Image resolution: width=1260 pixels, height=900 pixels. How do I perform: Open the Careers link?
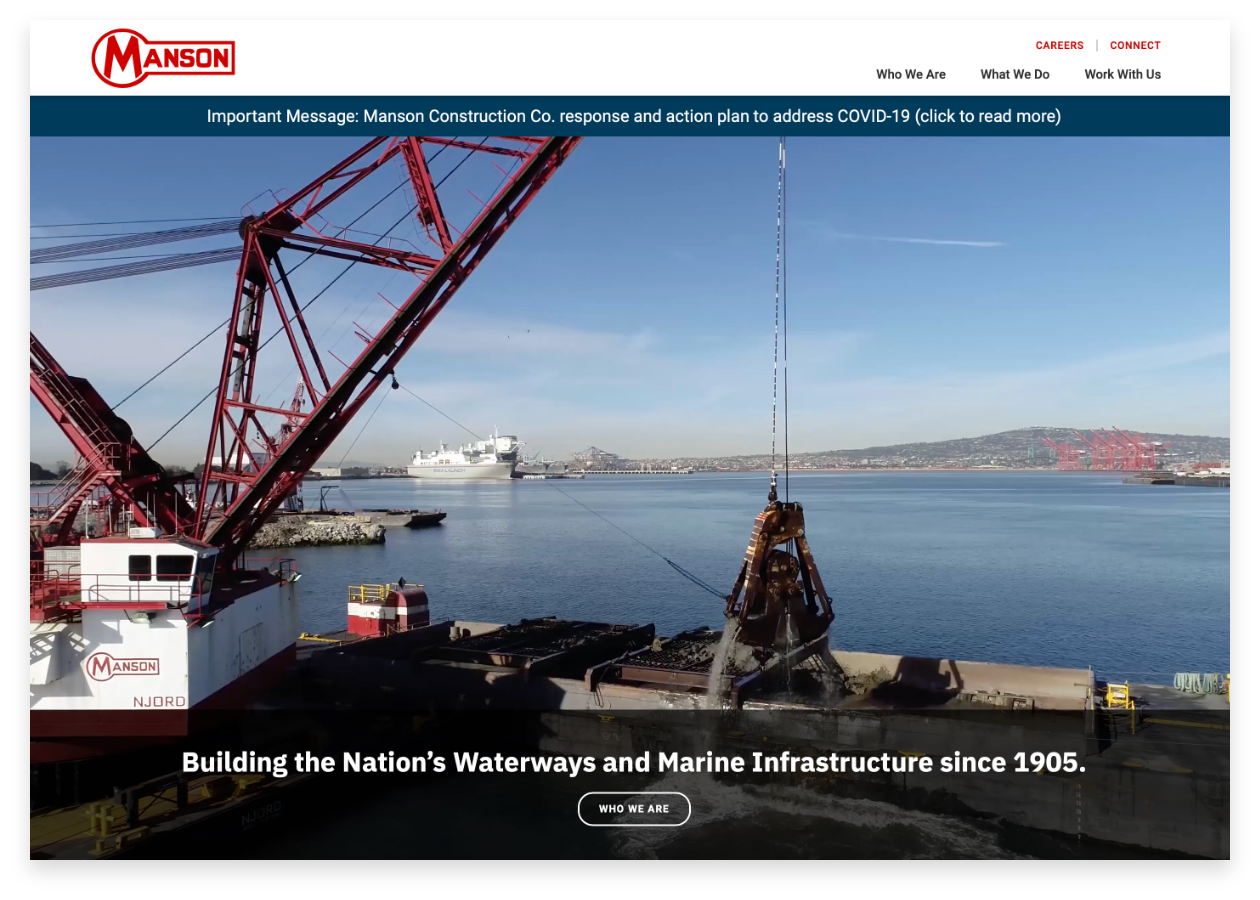[x=1059, y=46]
